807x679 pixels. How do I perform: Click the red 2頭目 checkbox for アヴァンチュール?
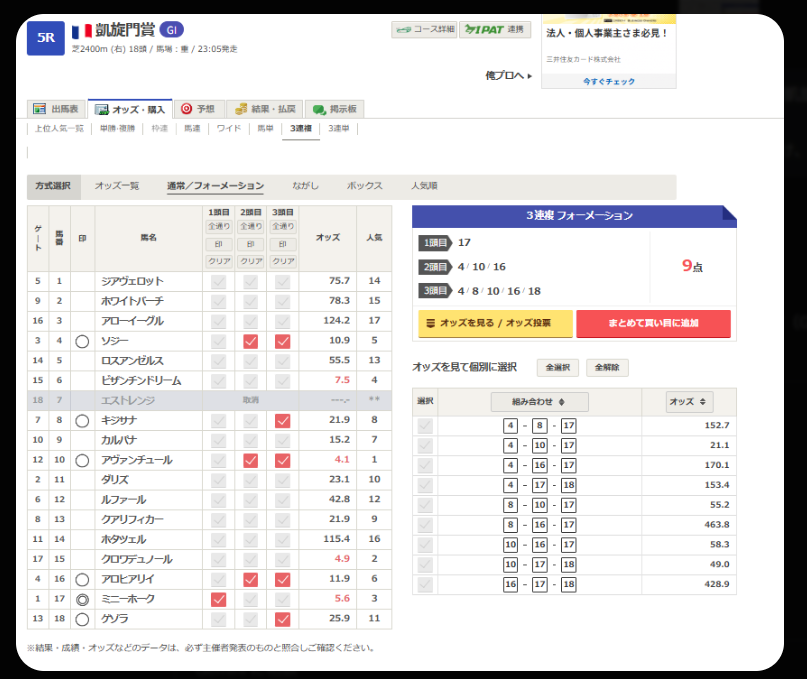coord(251,461)
